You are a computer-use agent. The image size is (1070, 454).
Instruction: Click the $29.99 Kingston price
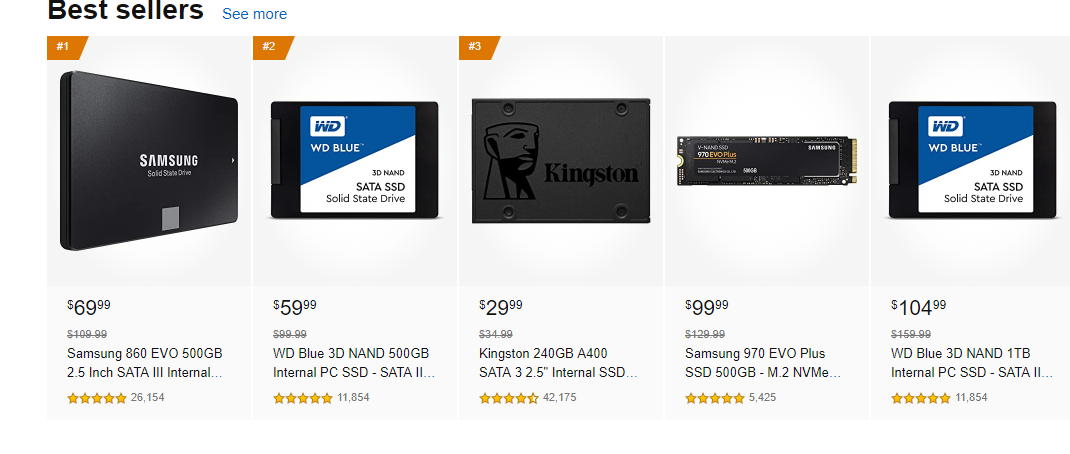point(501,307)
